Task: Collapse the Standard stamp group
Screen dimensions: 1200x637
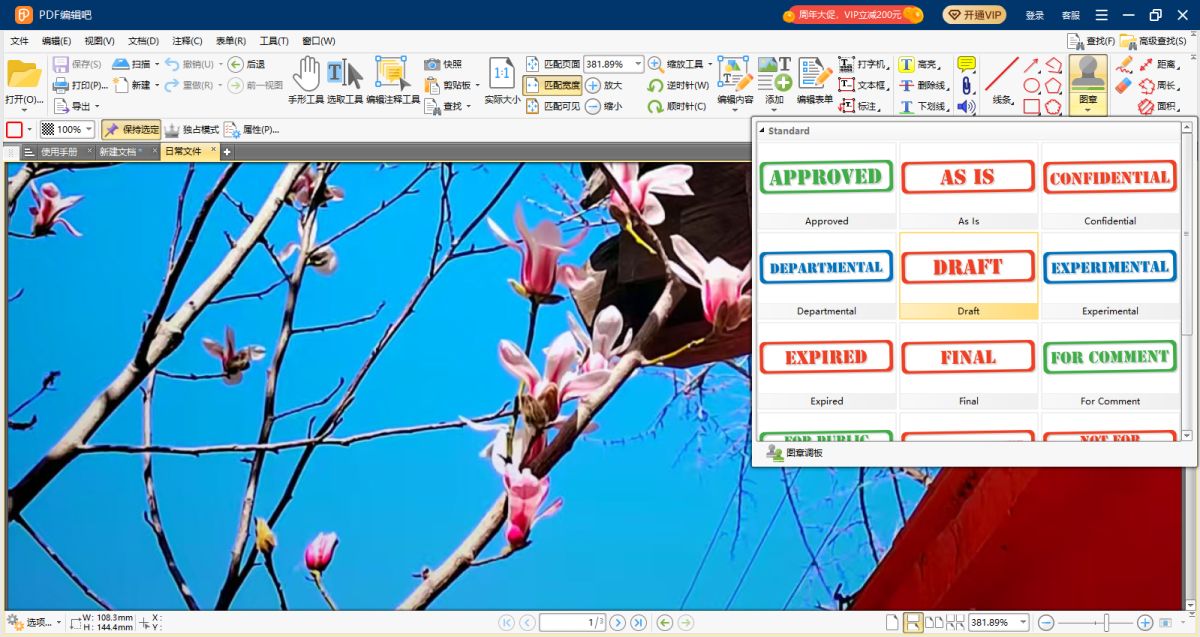Action: click(x=761, y=131)
